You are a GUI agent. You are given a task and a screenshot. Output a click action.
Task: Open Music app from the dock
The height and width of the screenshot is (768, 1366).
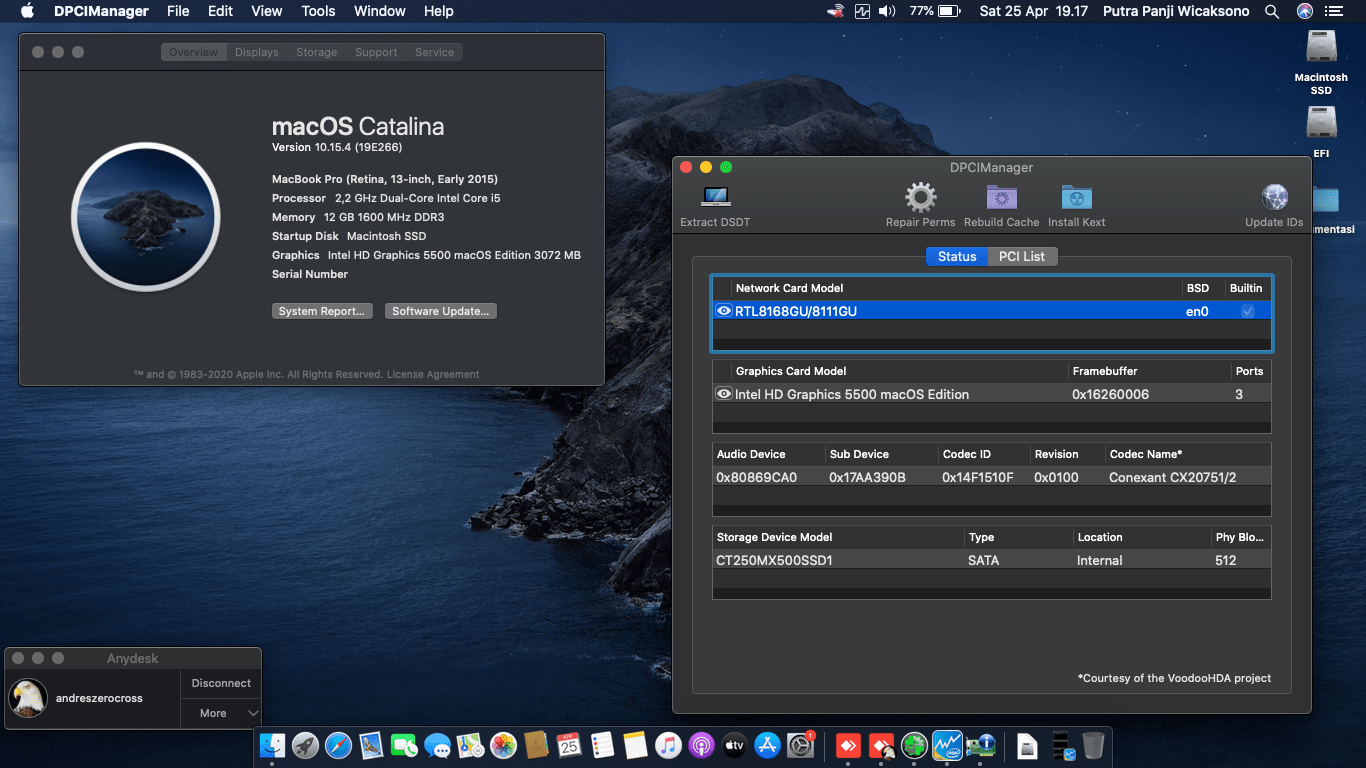pos(668,745)
